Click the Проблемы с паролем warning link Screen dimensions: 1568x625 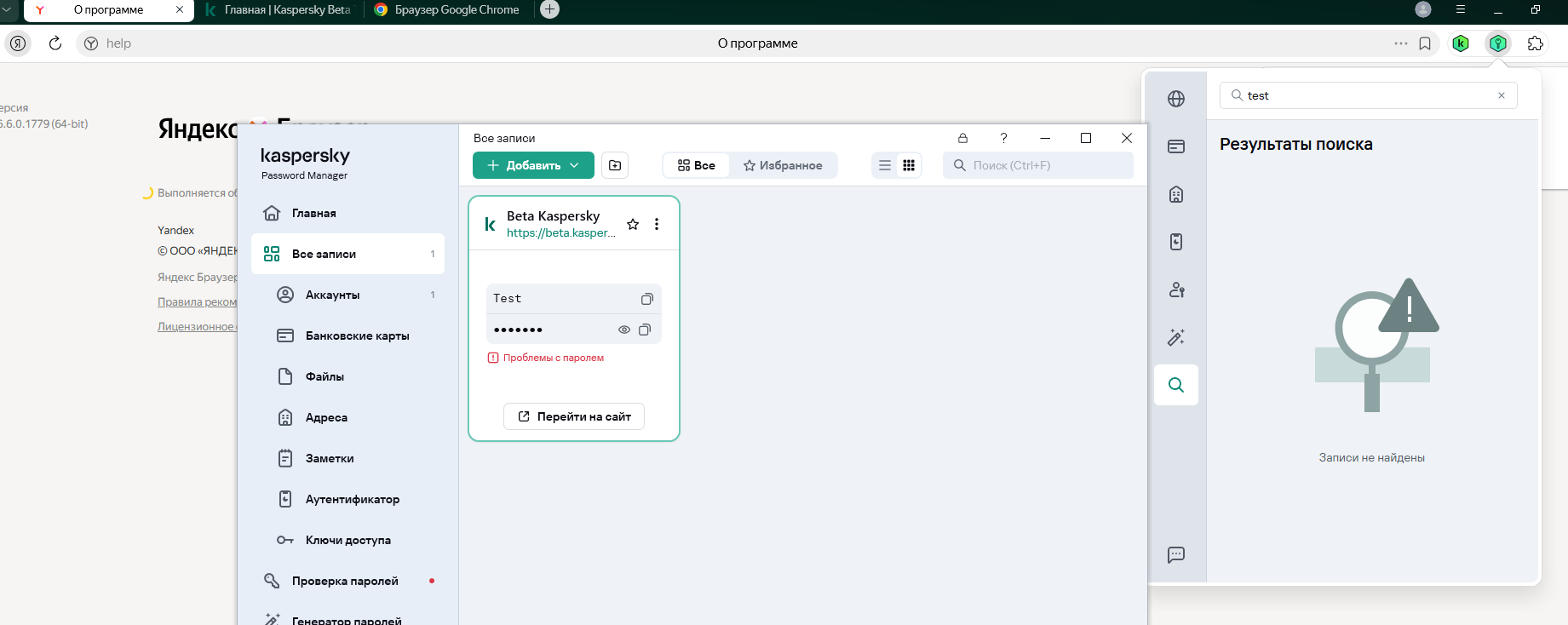point(545,358)
